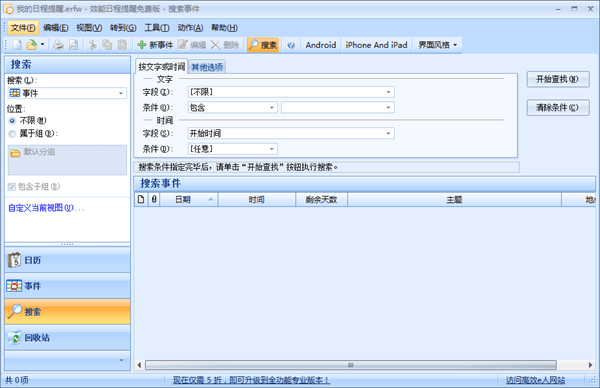Screen dimensions: 600x388
Task: Click the 删除 delete toolbar button
Action: (x=225, y=45)
